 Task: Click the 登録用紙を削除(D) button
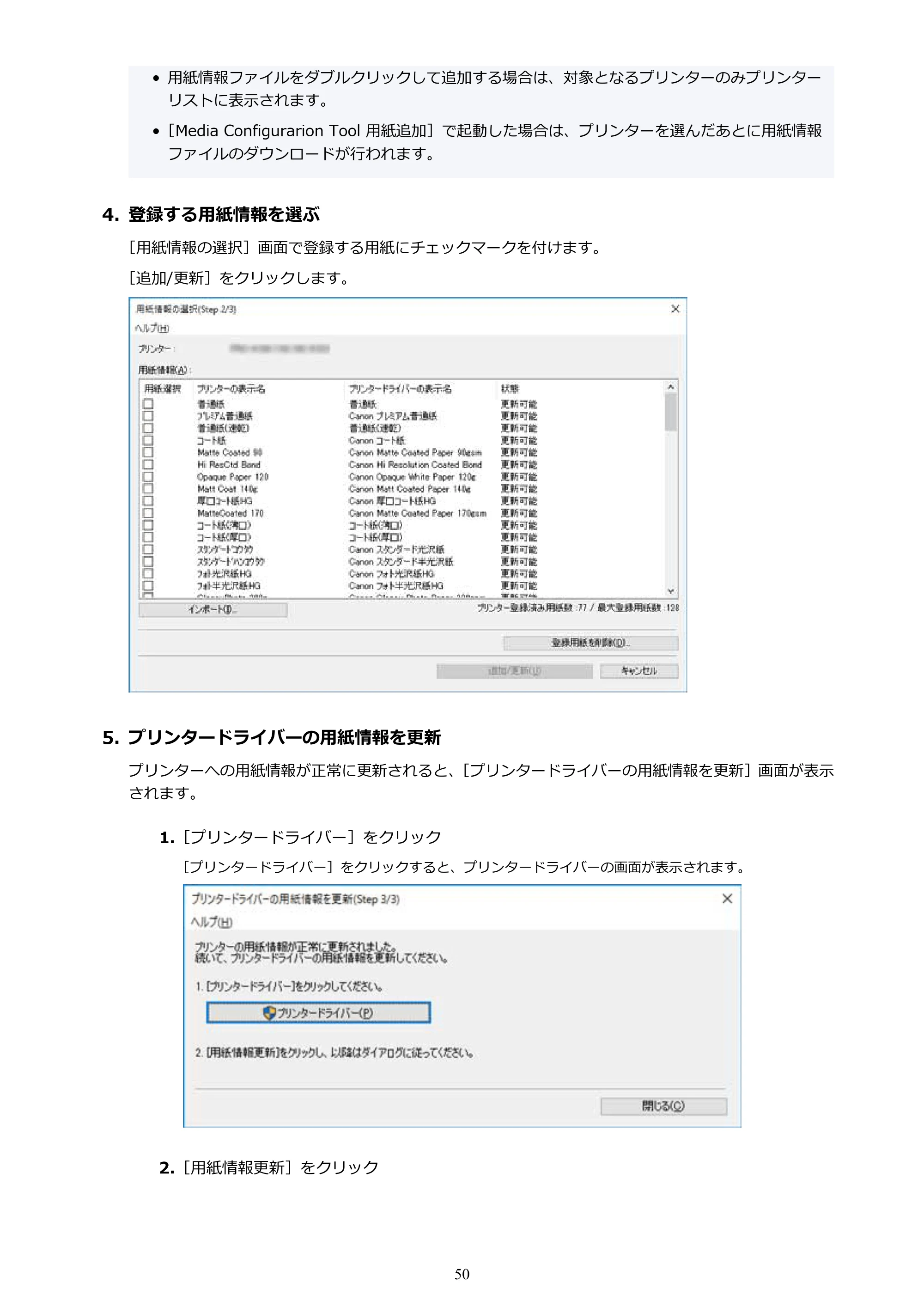coord(591,643)
